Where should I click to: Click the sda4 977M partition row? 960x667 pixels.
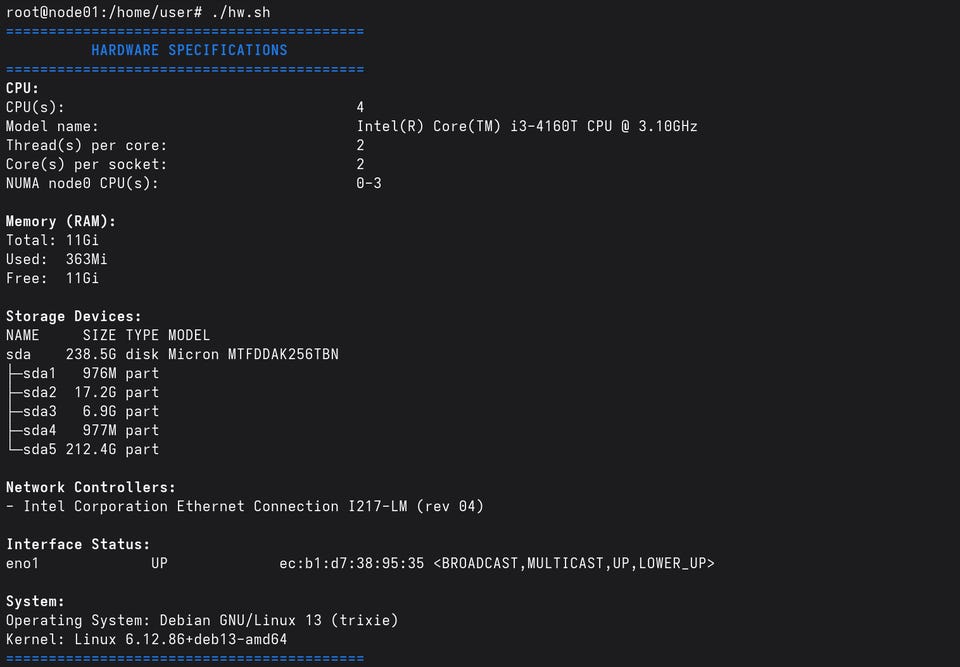click(83, 430)
